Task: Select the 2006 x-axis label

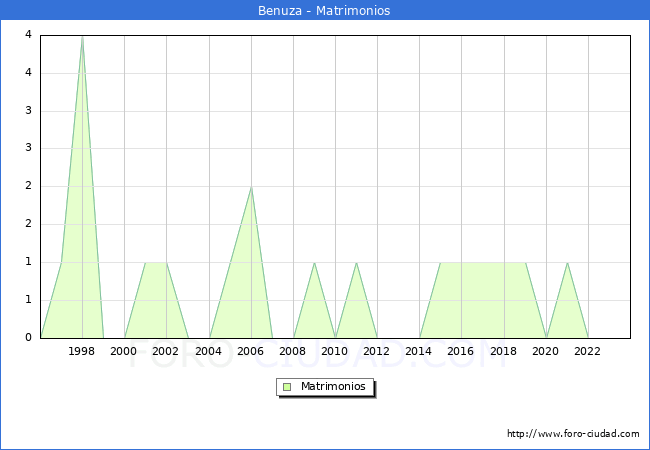Action: (251, 351)
